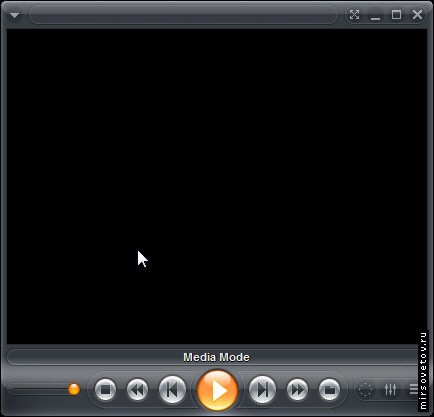Click the Rewind double-arrow button

[x=137, y=389]
